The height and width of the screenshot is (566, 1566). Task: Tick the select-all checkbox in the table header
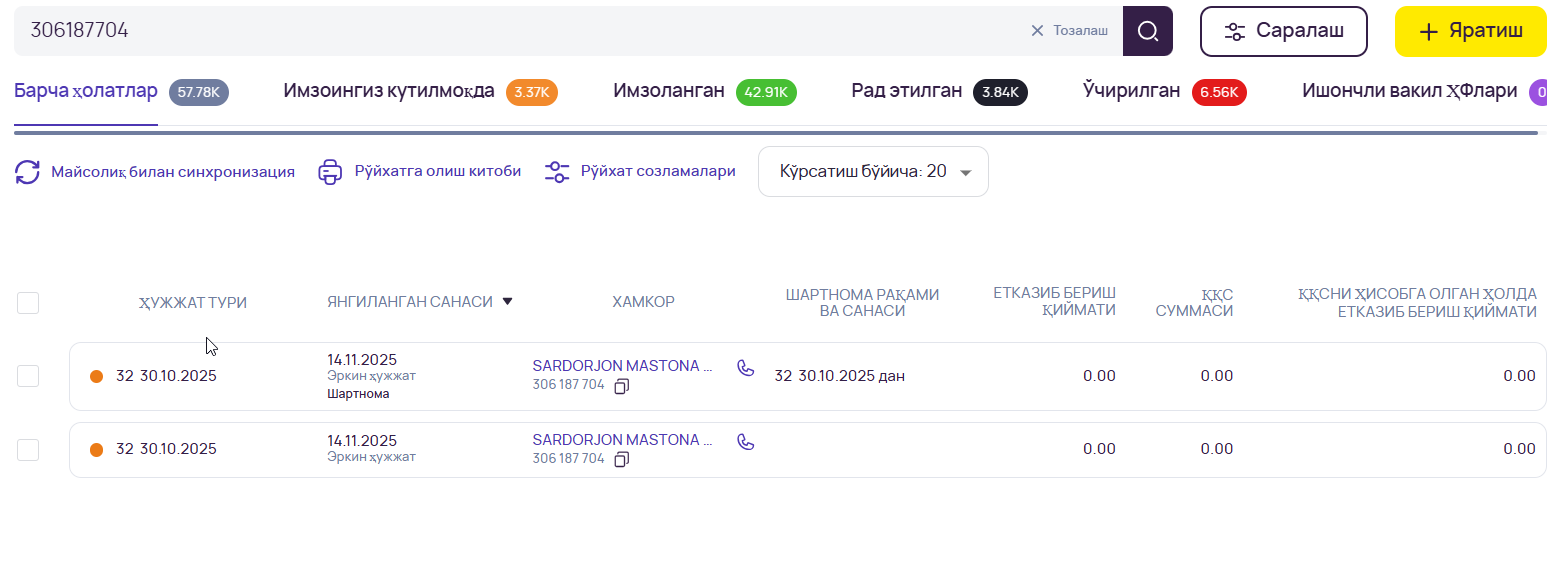tap(28, 302)
